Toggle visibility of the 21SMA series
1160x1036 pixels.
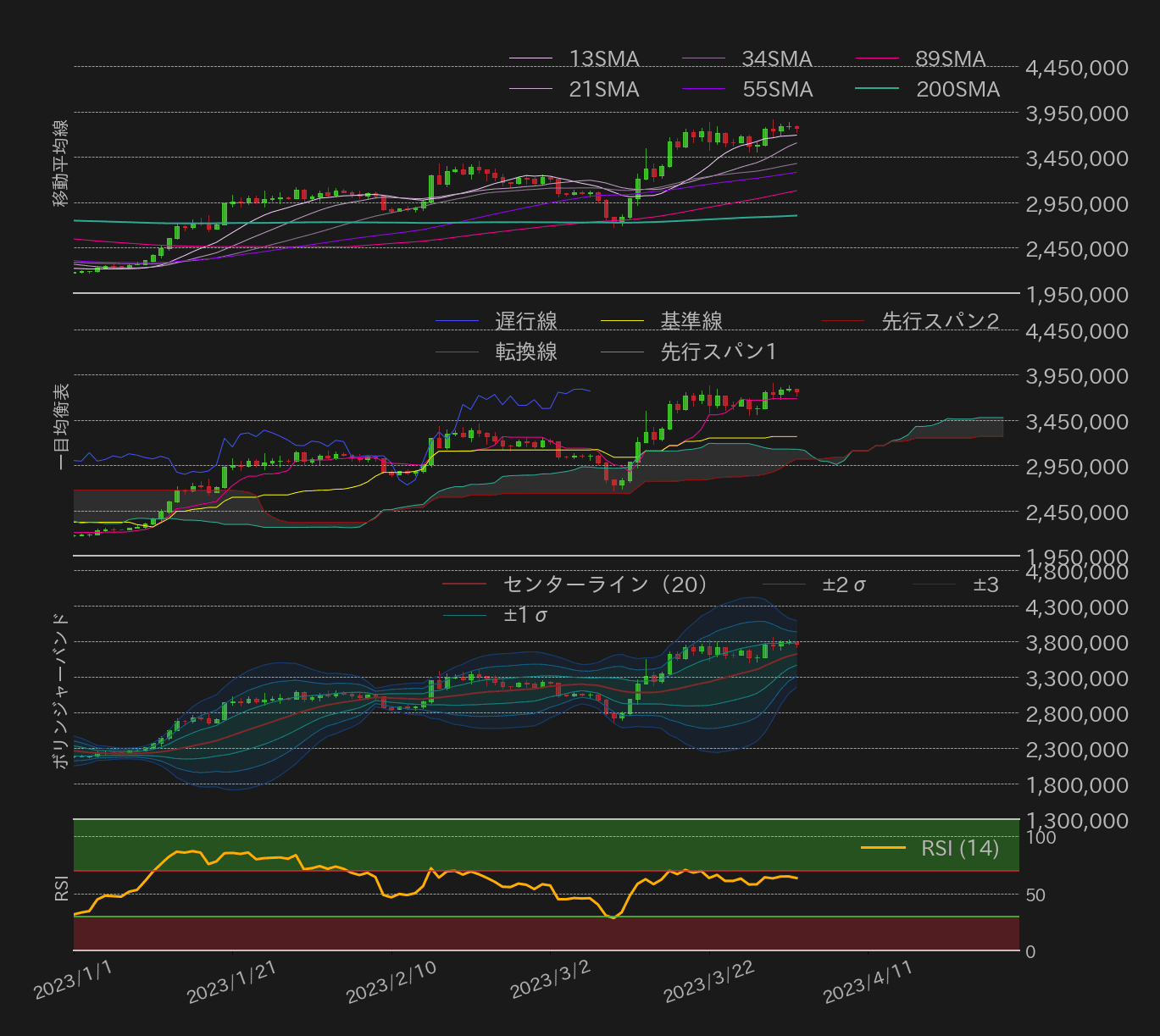coord(530,88)
